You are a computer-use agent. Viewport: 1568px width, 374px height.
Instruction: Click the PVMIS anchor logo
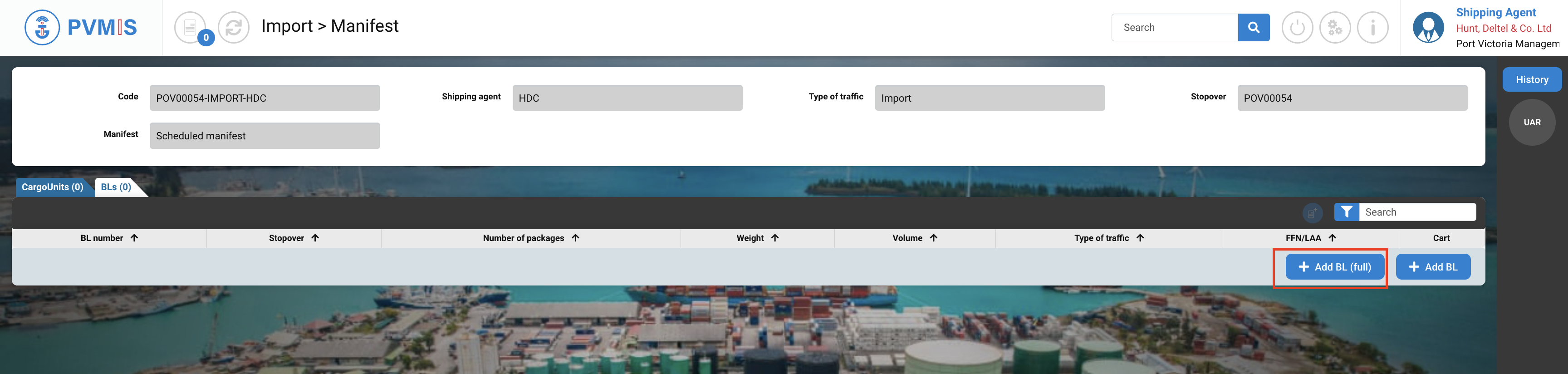pos(42,27)
